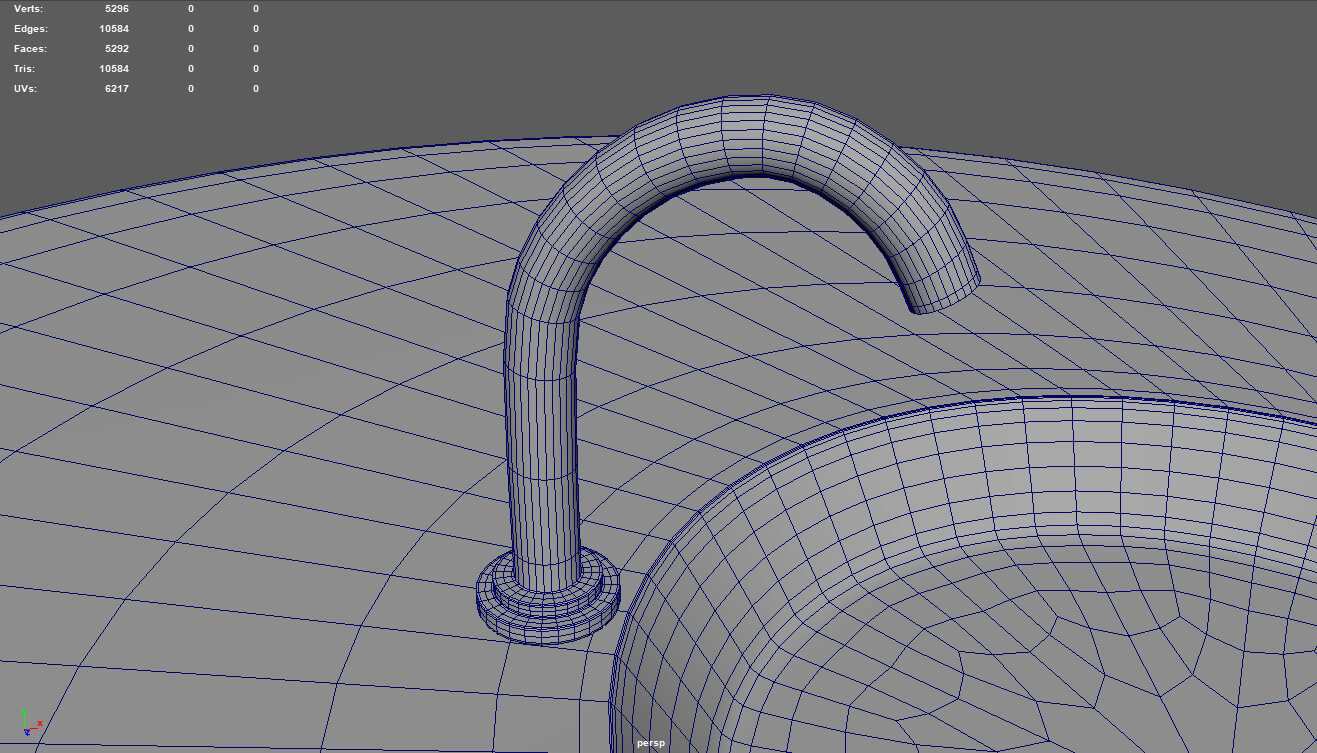
Task: Click the Verts count value 5296
Action: [x=116, y=9]
